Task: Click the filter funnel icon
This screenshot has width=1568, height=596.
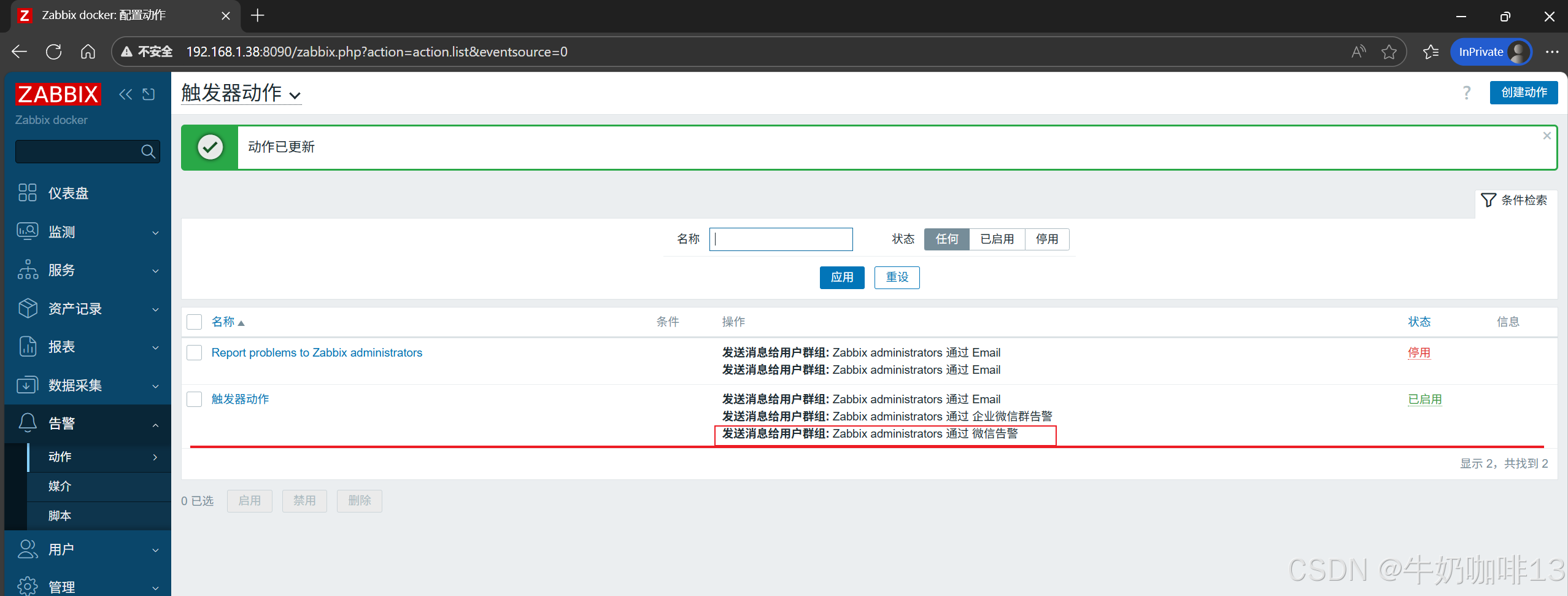Action: (1488, 200)
